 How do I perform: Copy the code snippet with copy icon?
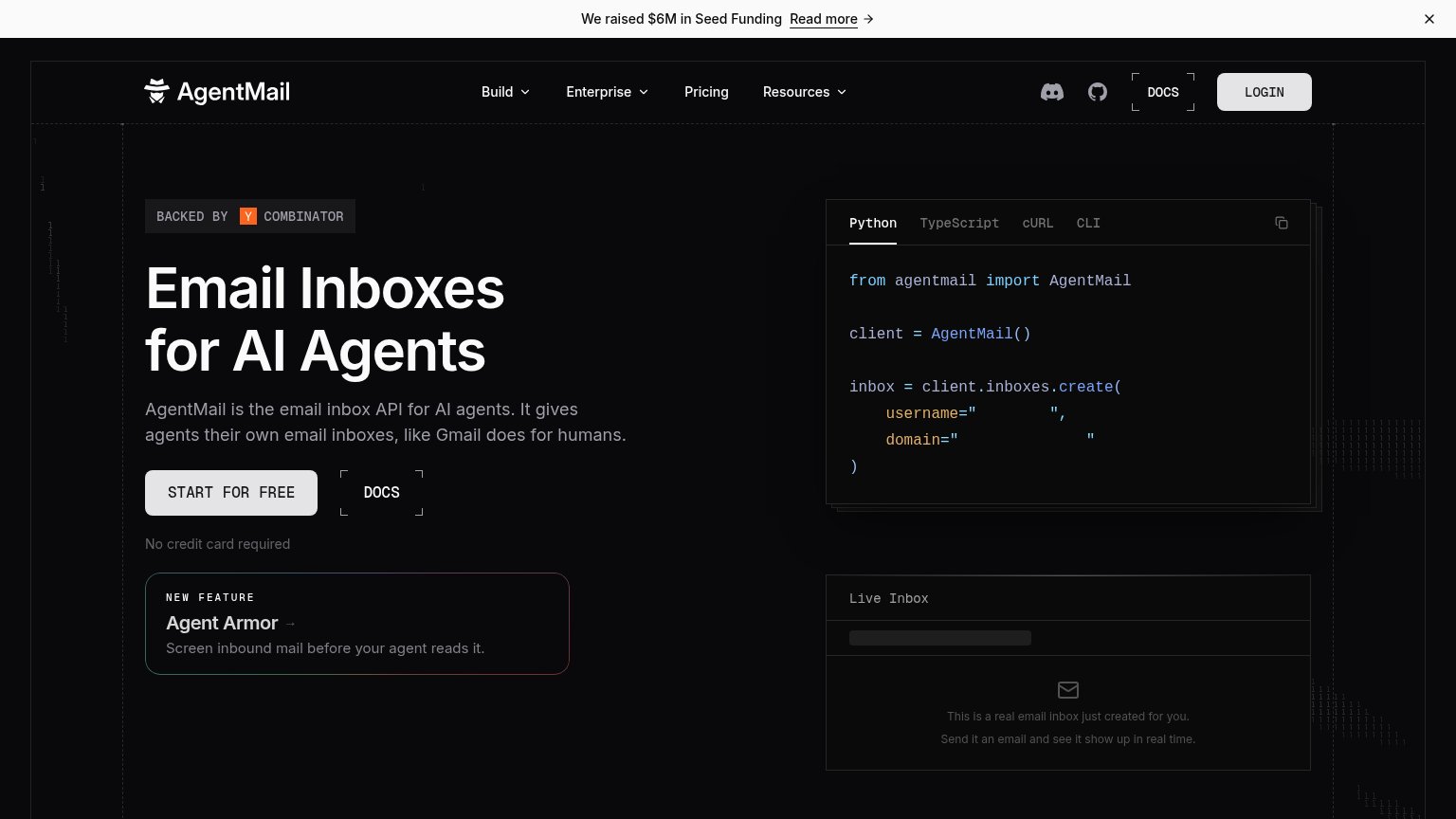pos(1282,223)
